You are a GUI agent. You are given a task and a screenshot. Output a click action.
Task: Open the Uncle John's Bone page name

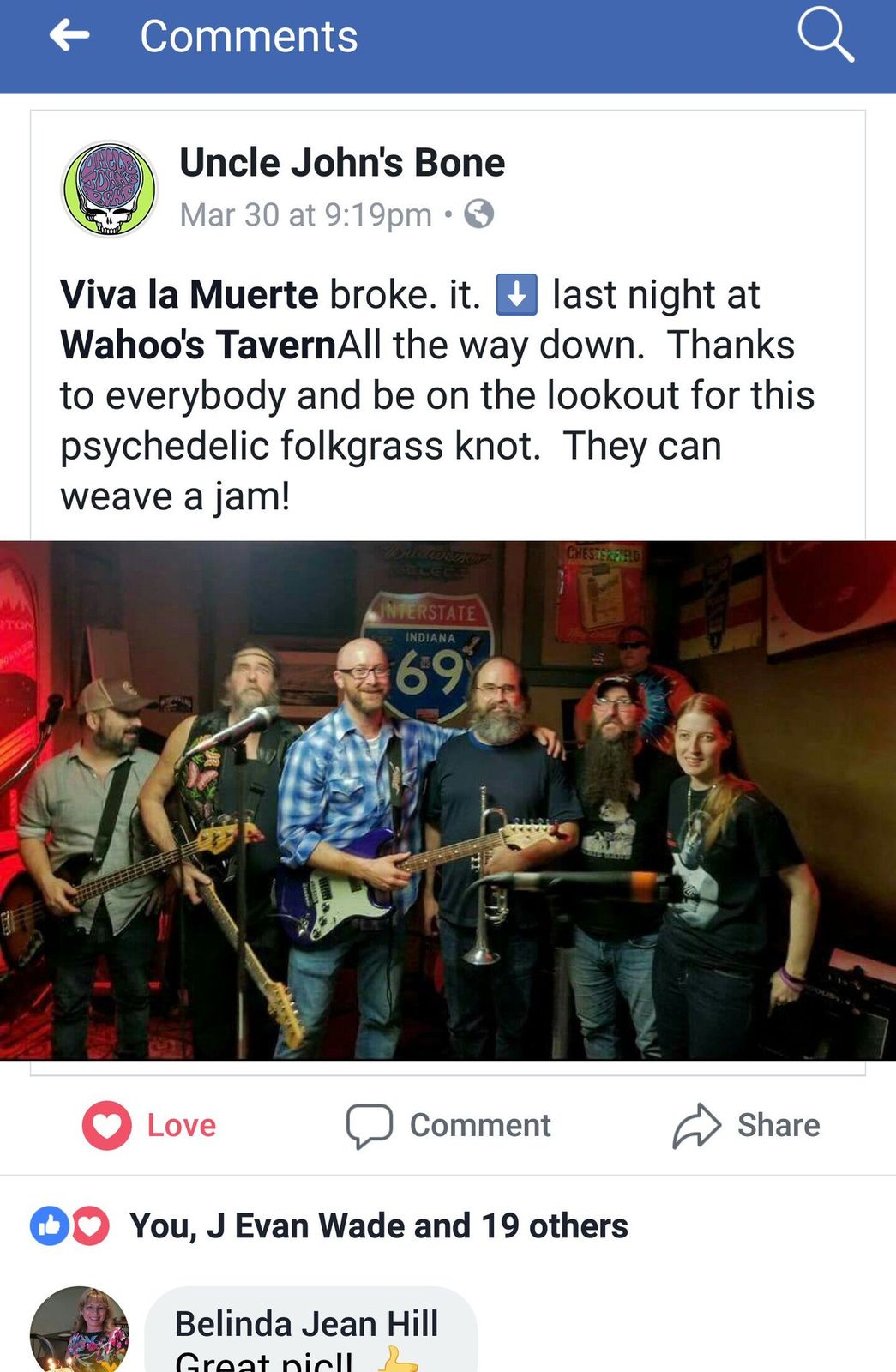[342, 162]
